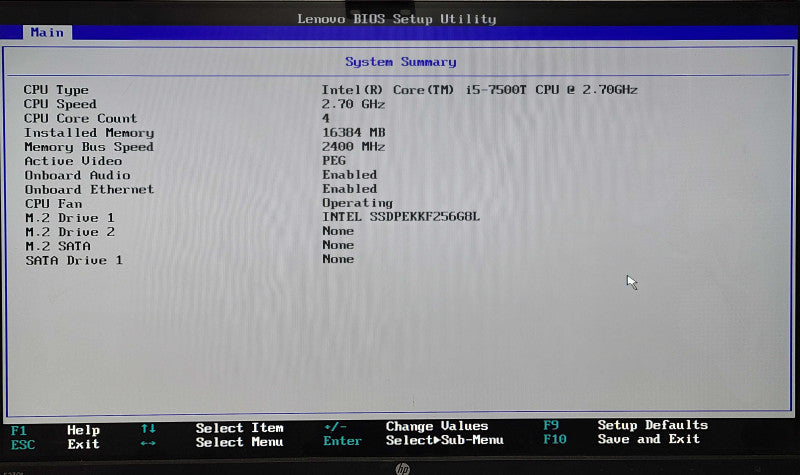Screen dimensions: 800x475
Task: Click the HP logo on monitor bezel
Action: pos(403,469)
